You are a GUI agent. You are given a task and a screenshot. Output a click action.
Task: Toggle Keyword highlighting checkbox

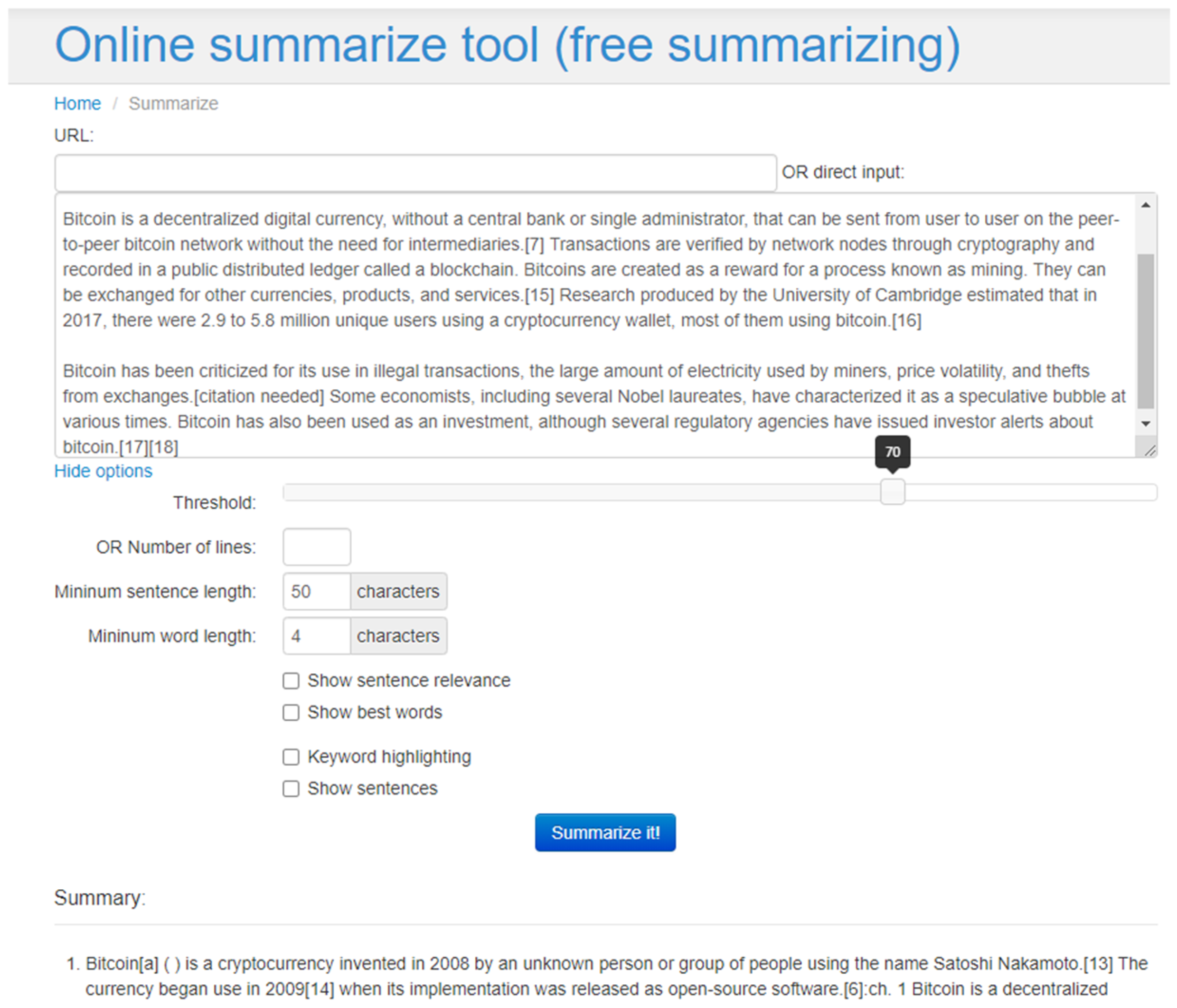291,757
